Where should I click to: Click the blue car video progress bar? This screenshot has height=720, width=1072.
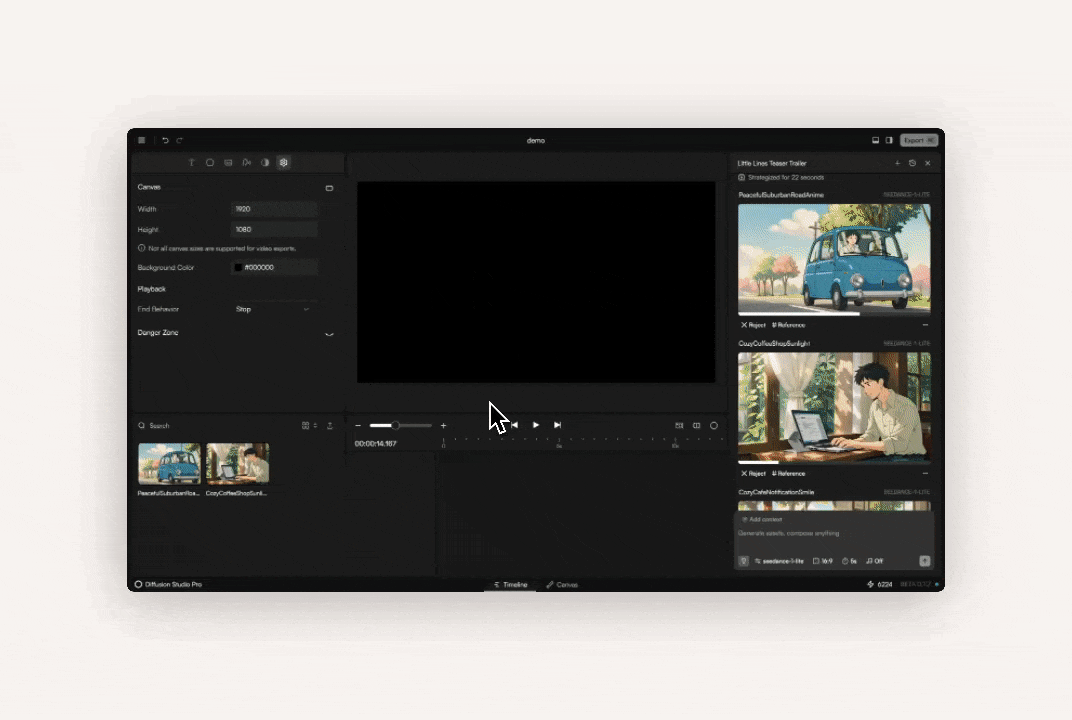pyautogui.click(x=834, y=314)
